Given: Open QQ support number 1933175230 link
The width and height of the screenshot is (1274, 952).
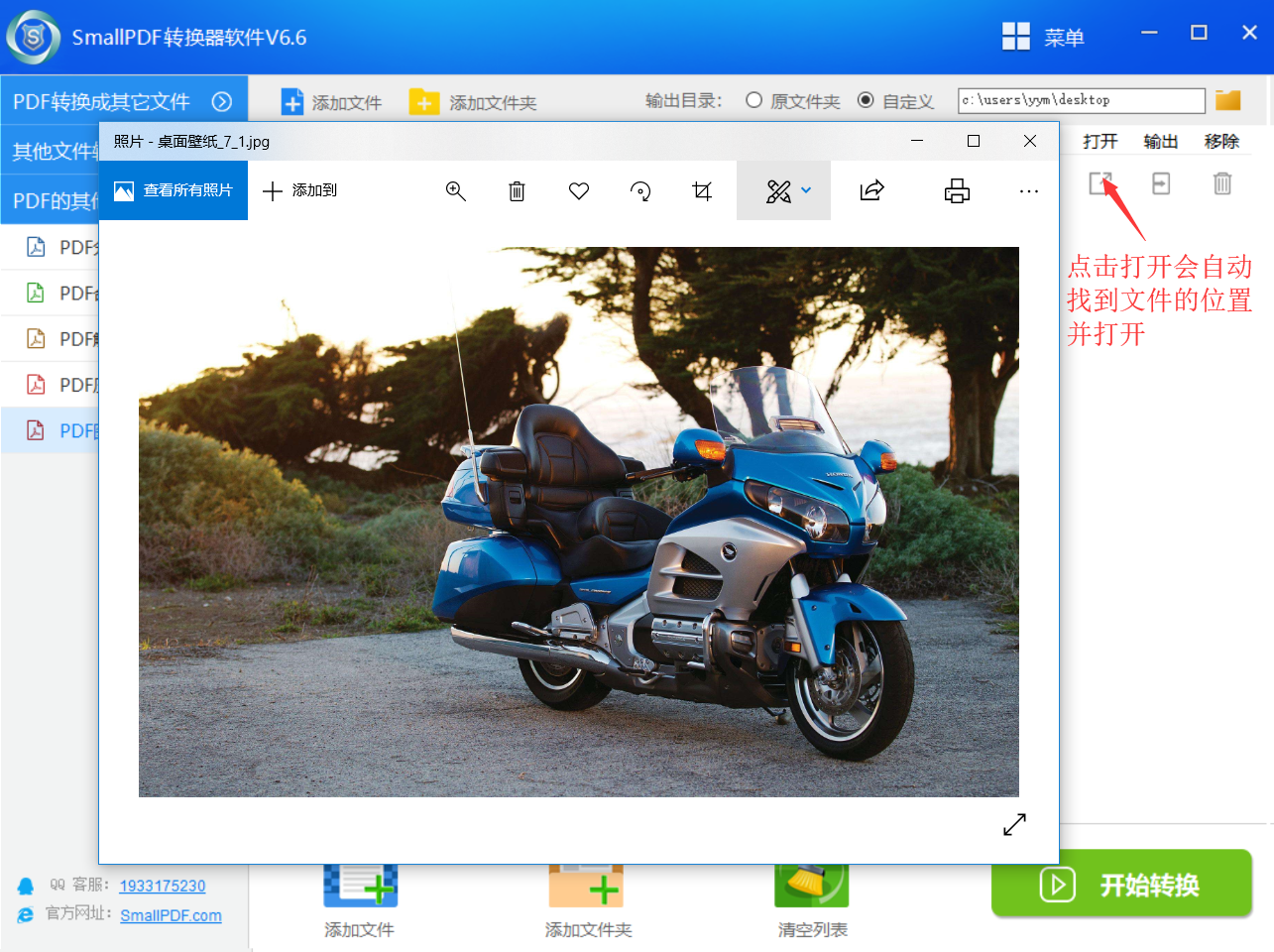Looking at the screenshot, I should click(163, 886).
